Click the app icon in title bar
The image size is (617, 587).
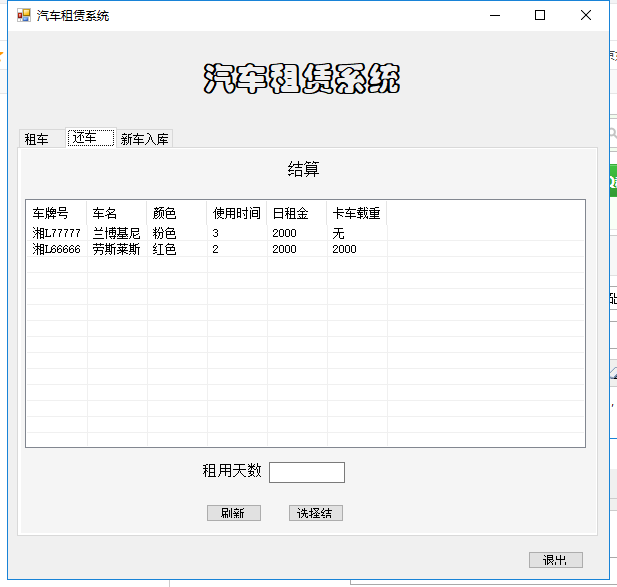click(24, 15)
